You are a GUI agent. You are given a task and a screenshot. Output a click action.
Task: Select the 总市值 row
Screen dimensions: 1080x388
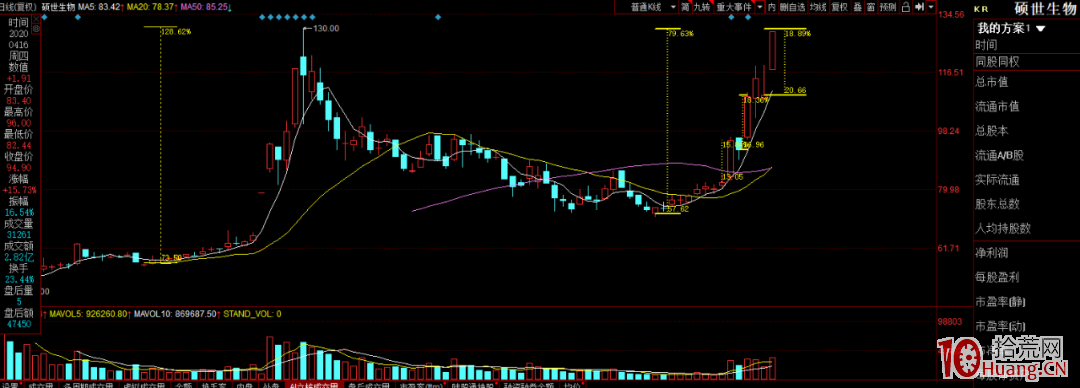coord(1026,82)
